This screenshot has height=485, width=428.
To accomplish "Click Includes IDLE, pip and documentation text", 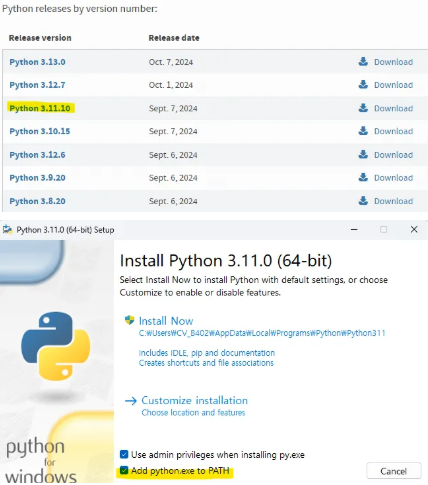I will coord(207,353).
